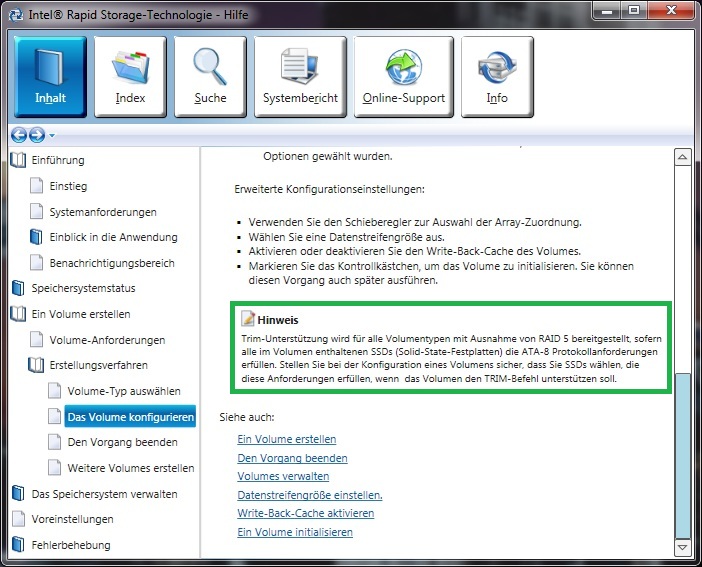The image size is (702, 567).
Task: Open the Info tab
Action: click(497, 77)
